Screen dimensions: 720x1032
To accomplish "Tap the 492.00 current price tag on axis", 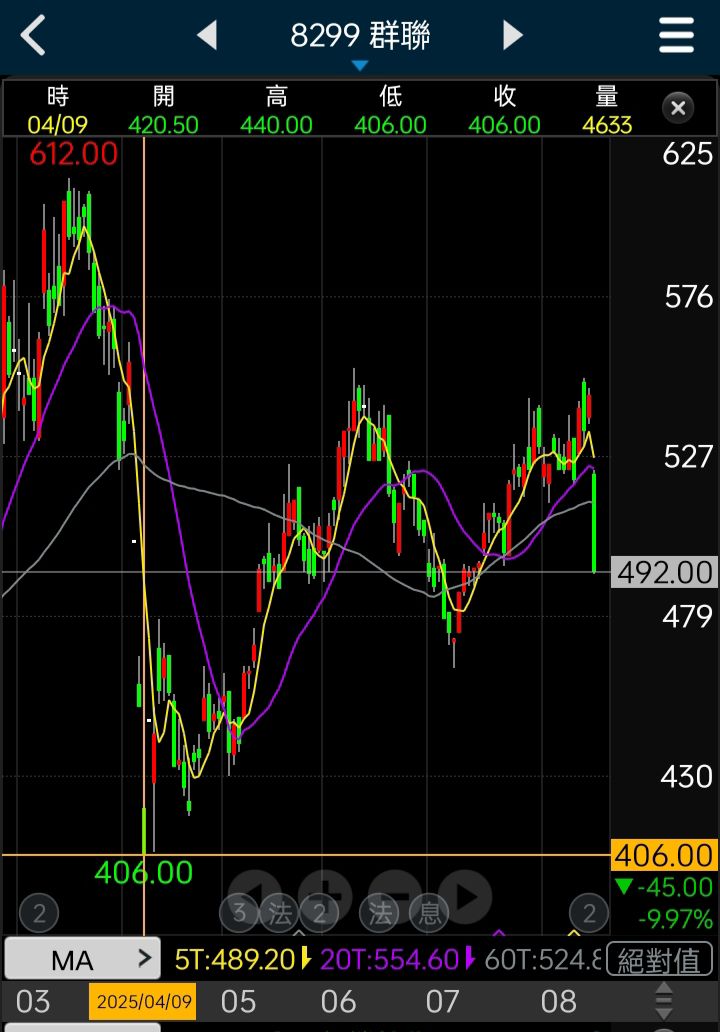I will 664,572.
